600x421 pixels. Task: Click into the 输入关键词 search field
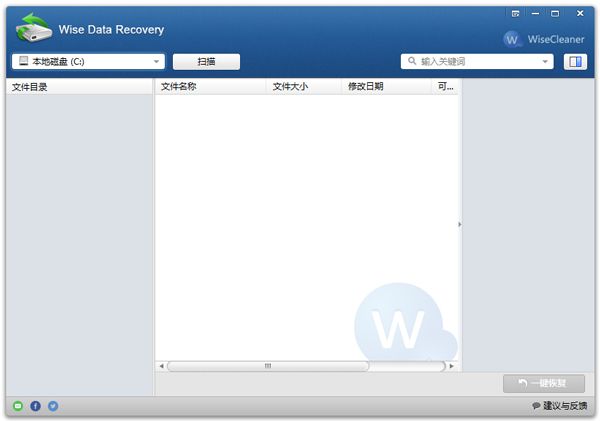point(477,62)
